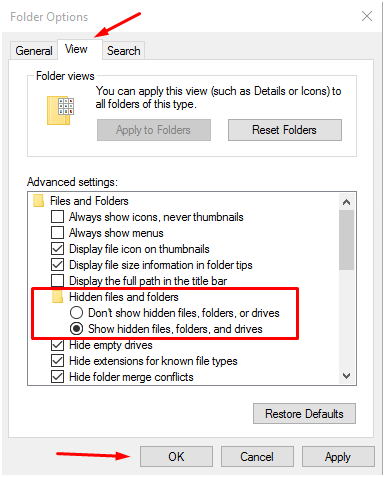
Task: Click the Cancel button
Action: 257,457
